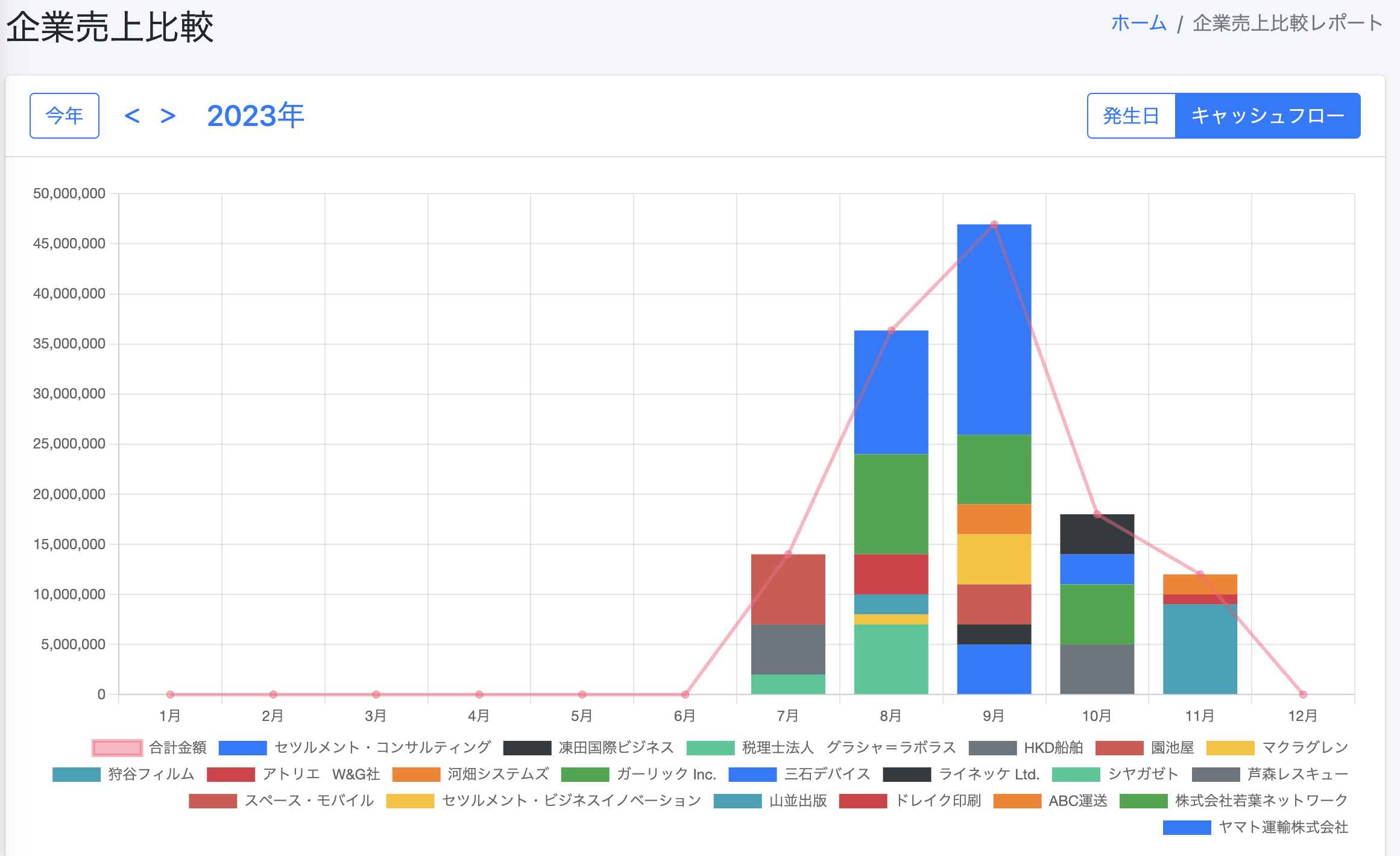This screenshot has width=1400, height=856.
Task: Click yellow segment of 9月 bar
Action: [994, 559]
